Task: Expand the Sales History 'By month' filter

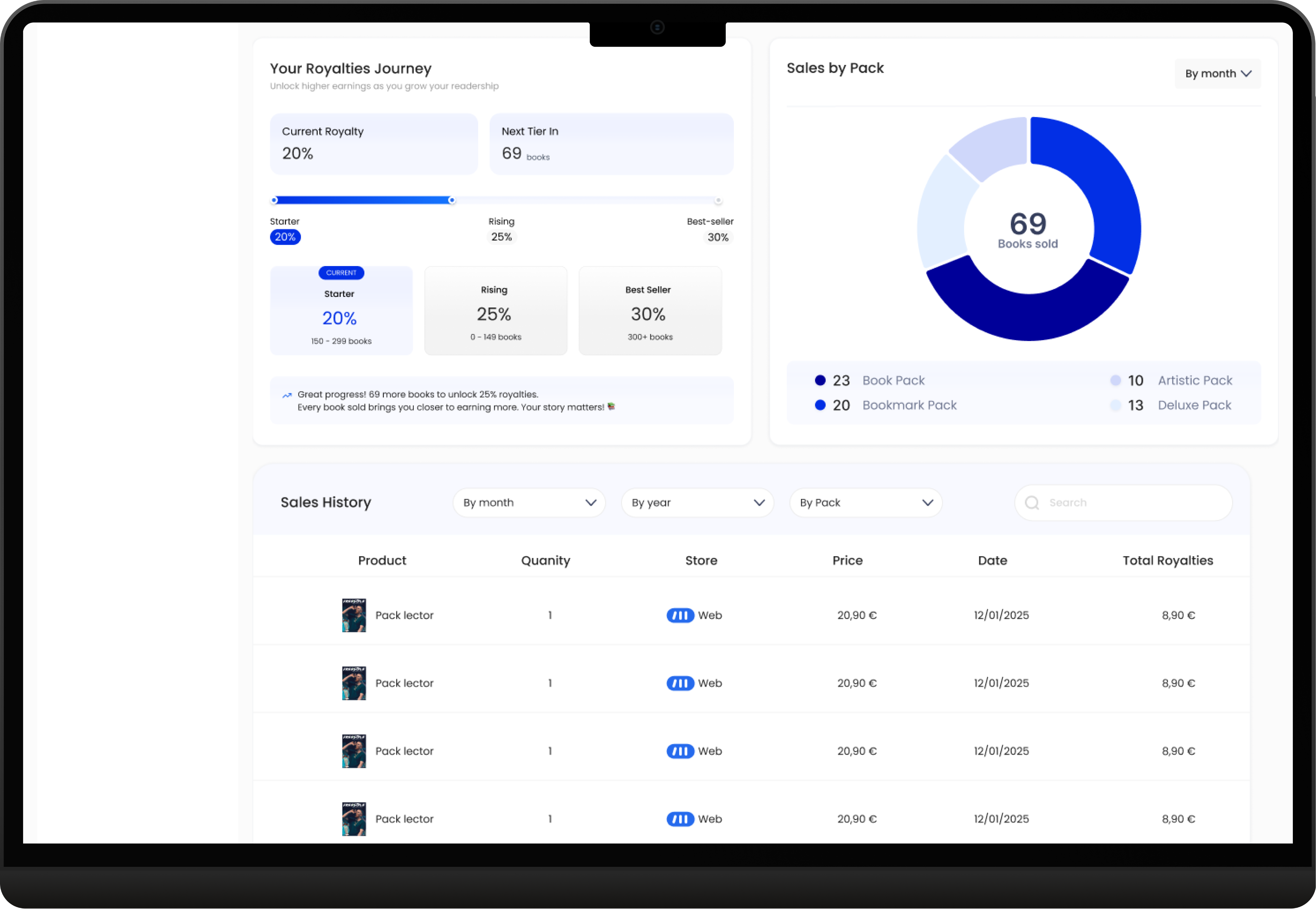Action: coord(529,503)
